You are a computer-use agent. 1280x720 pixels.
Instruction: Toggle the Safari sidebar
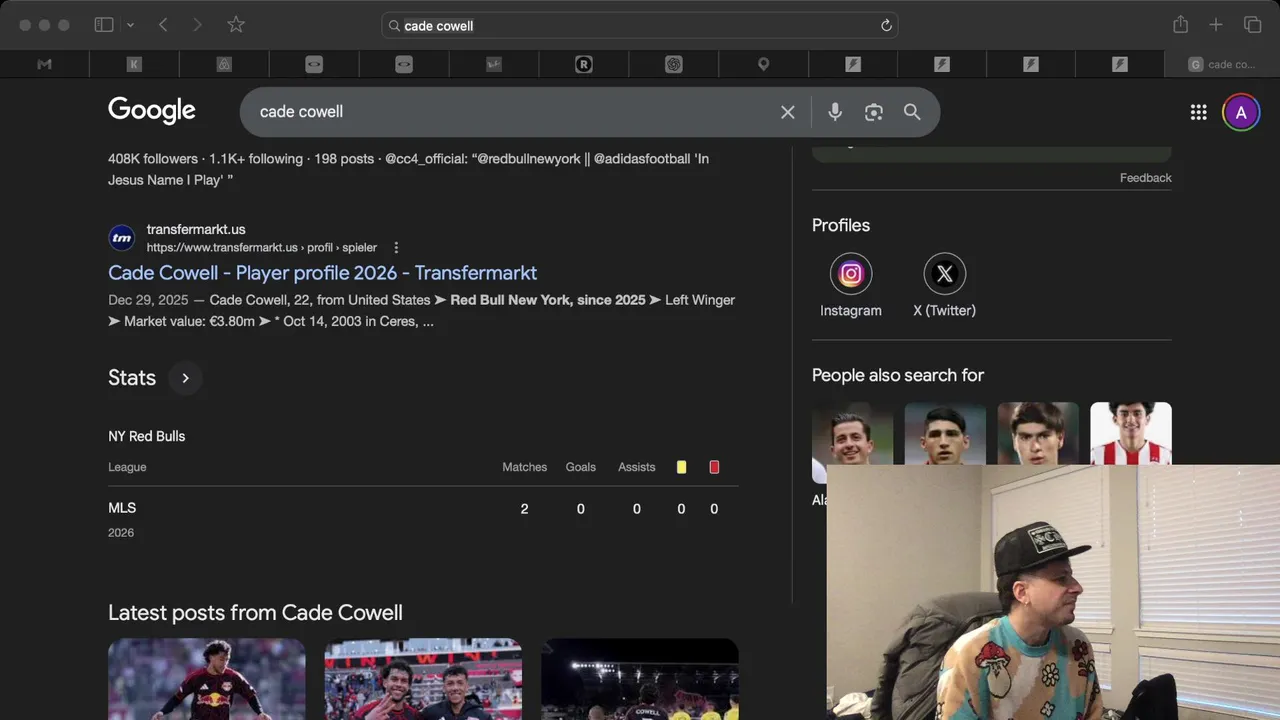[x=104, y=25]
